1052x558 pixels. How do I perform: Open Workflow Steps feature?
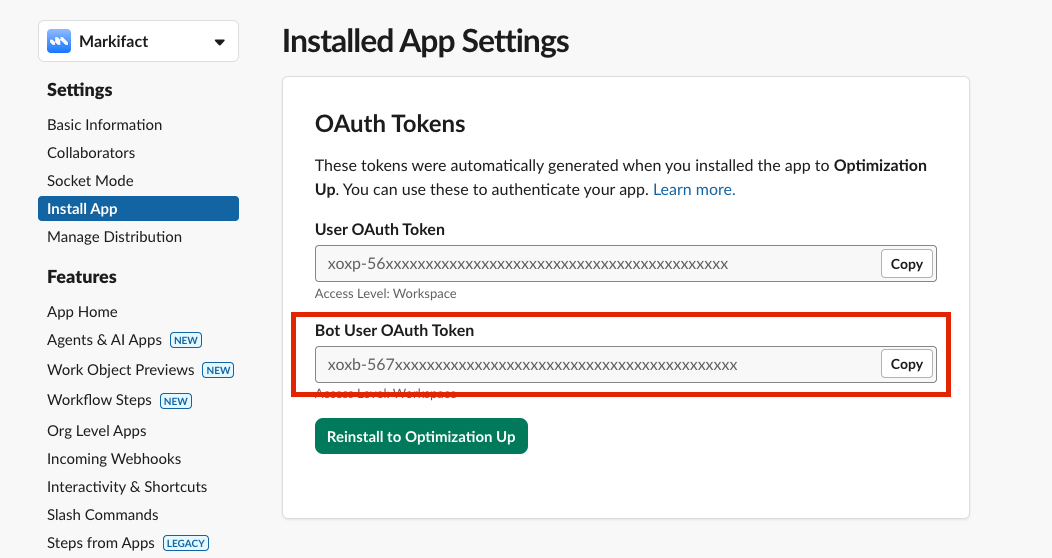point(99,400)
